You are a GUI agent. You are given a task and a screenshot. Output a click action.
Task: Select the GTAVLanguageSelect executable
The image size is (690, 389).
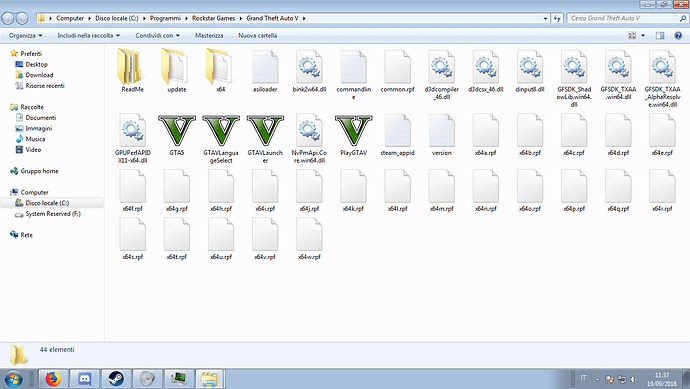(x=220, y=138)
